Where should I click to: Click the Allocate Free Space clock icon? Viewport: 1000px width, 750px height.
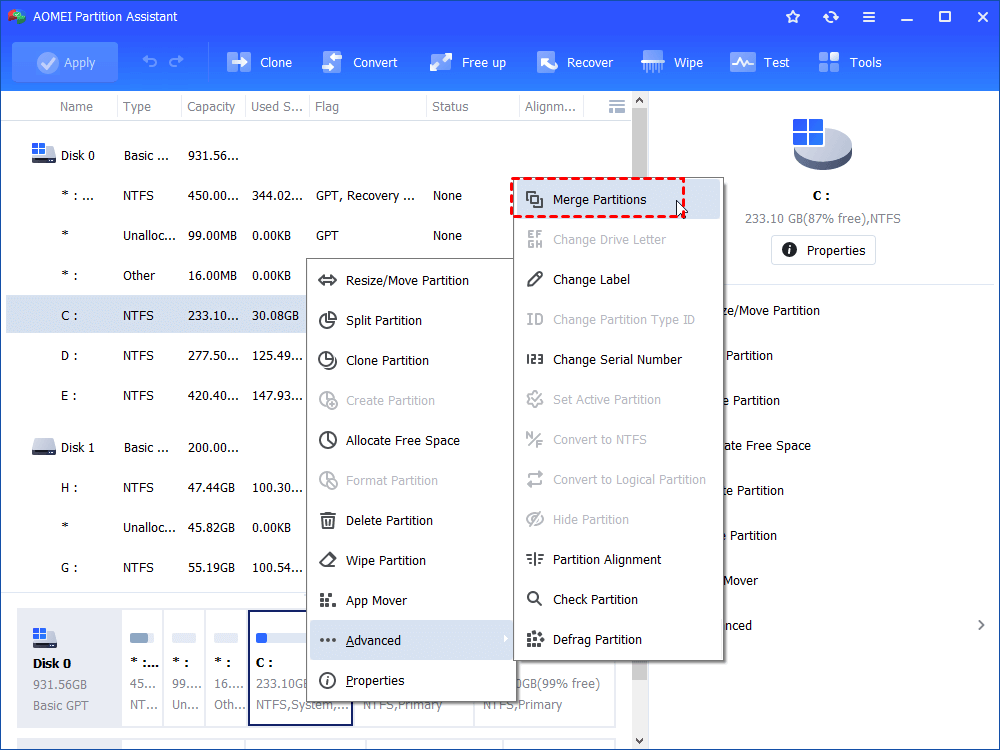(328, 440)
